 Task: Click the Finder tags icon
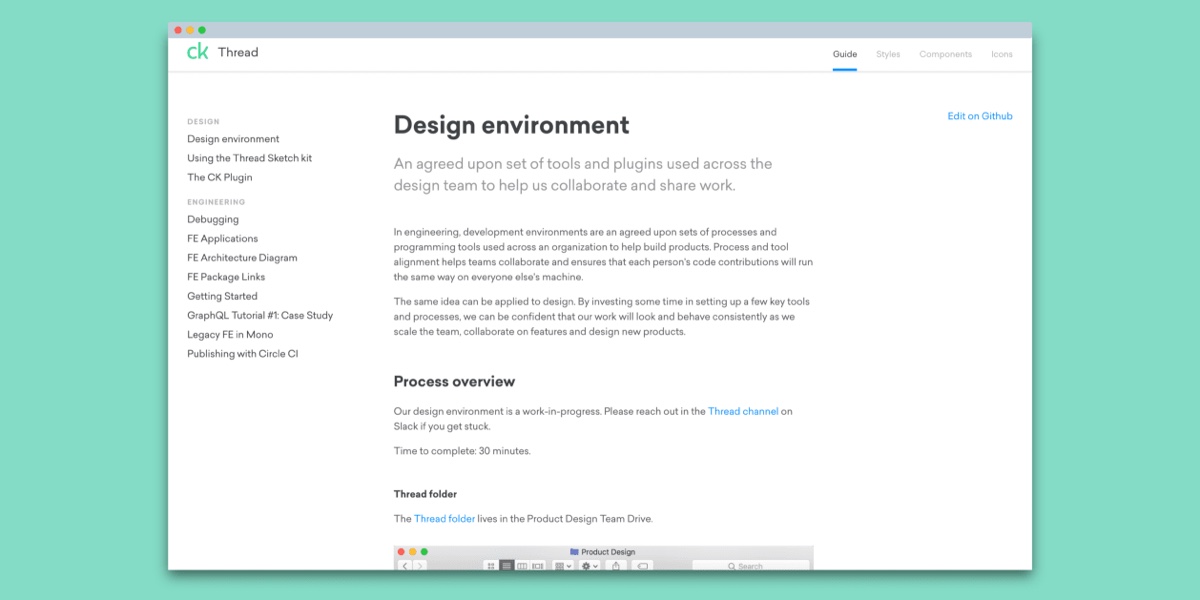(x=642, y=566)
